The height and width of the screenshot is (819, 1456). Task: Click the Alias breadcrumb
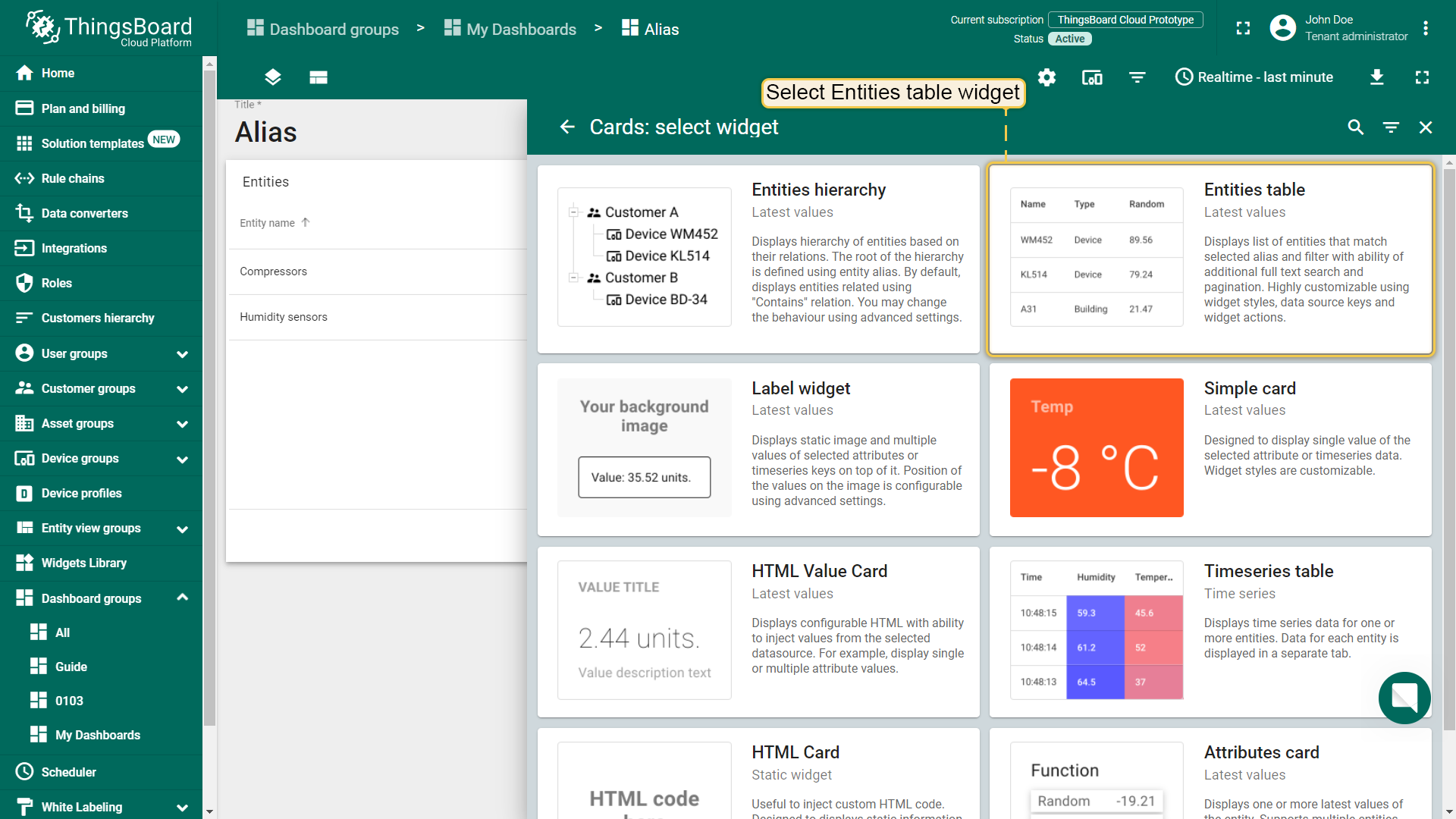(650, 29)
